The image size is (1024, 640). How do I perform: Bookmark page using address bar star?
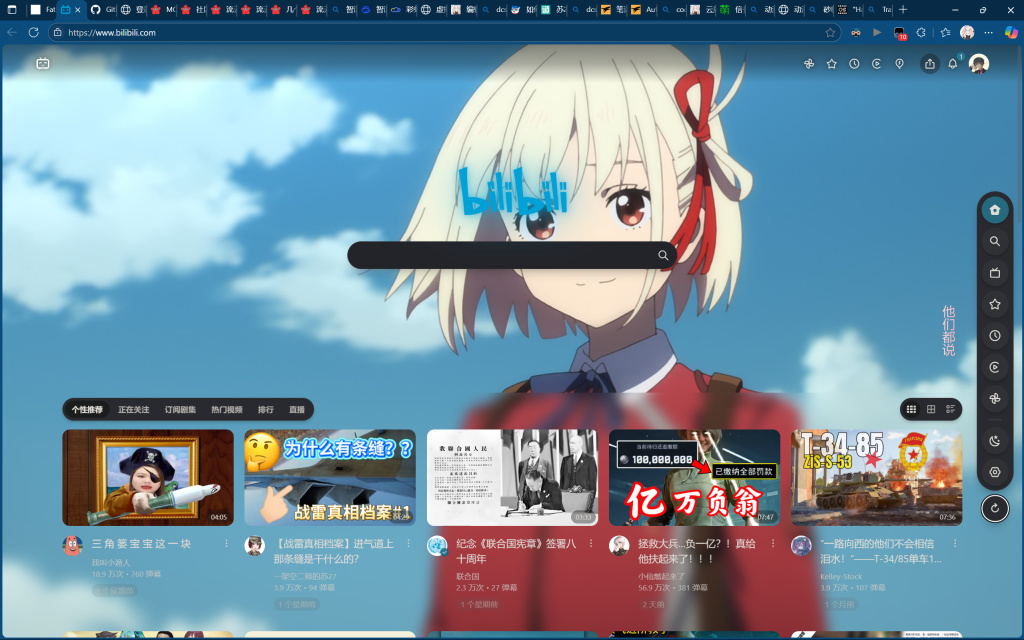click(830, 32)
